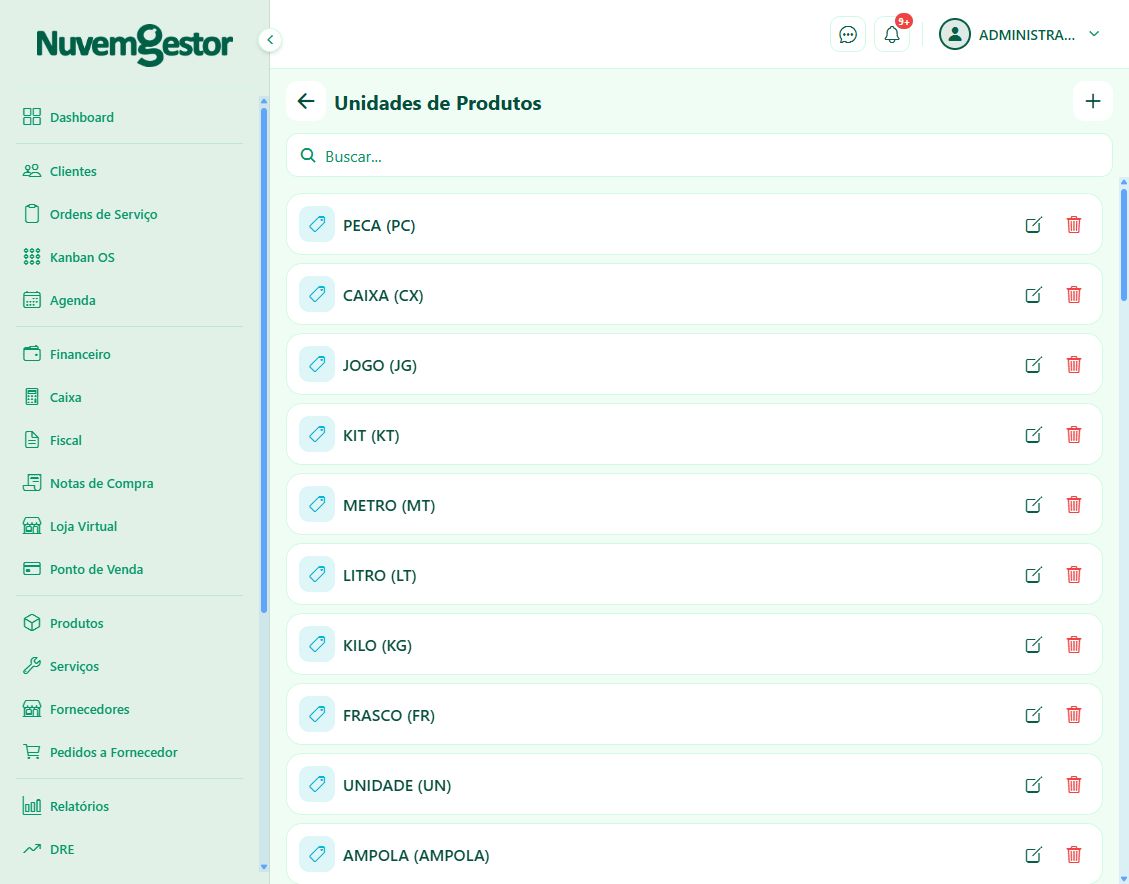Open the notifications bell
This screenshot has width=1129, height=884.
pyautogui.click(x=891, y=35)
